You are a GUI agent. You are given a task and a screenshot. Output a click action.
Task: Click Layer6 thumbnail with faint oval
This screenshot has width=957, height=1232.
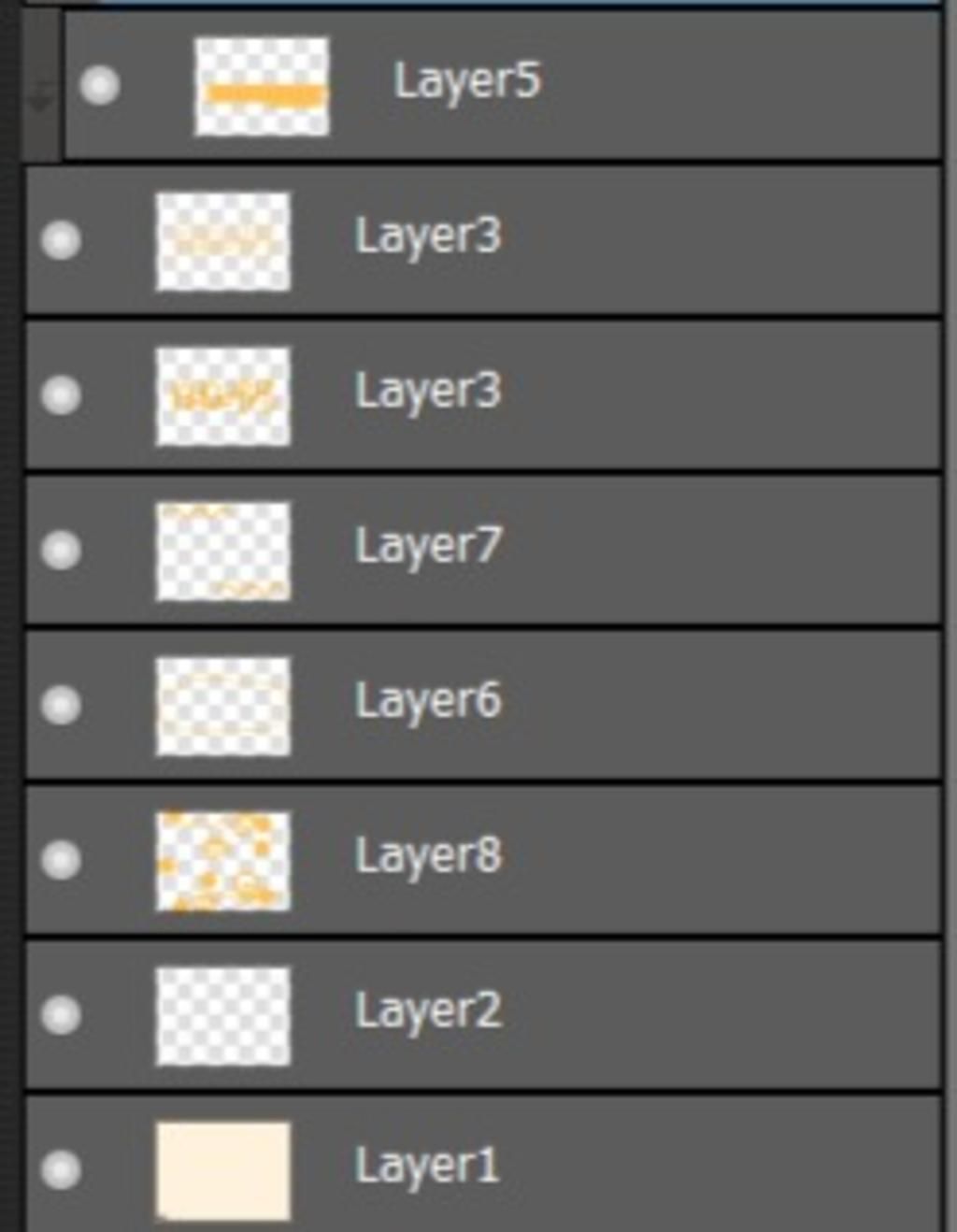coord(223,706)
